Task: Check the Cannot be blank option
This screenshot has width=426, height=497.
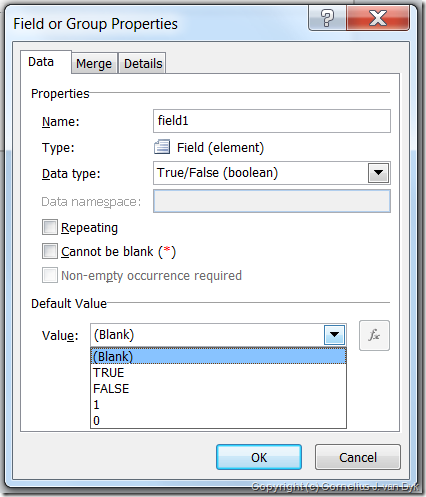Action: pyautogui.click(x=50, y=251)
